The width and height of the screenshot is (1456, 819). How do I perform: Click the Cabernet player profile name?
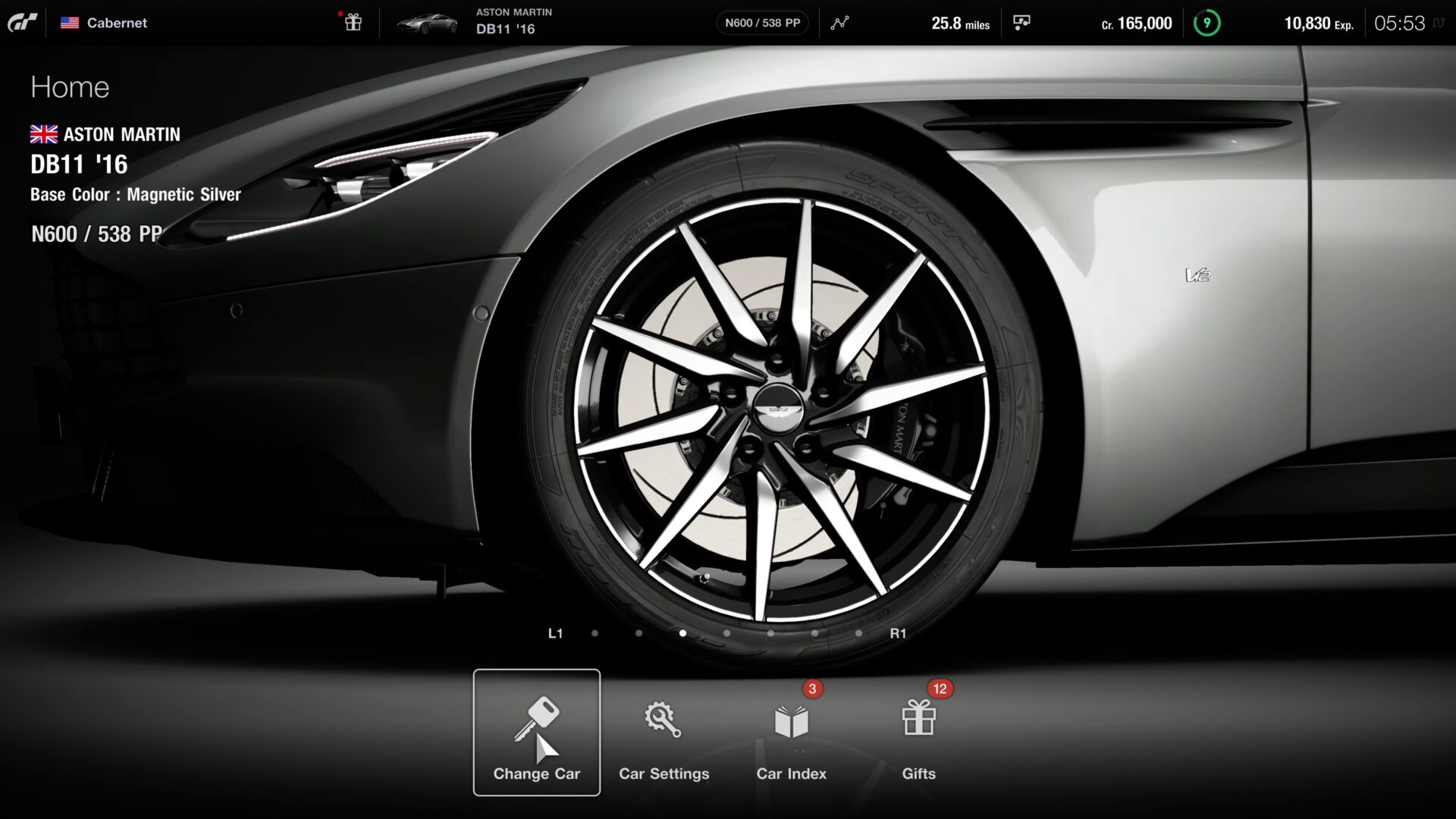click(x=117, y=23)
